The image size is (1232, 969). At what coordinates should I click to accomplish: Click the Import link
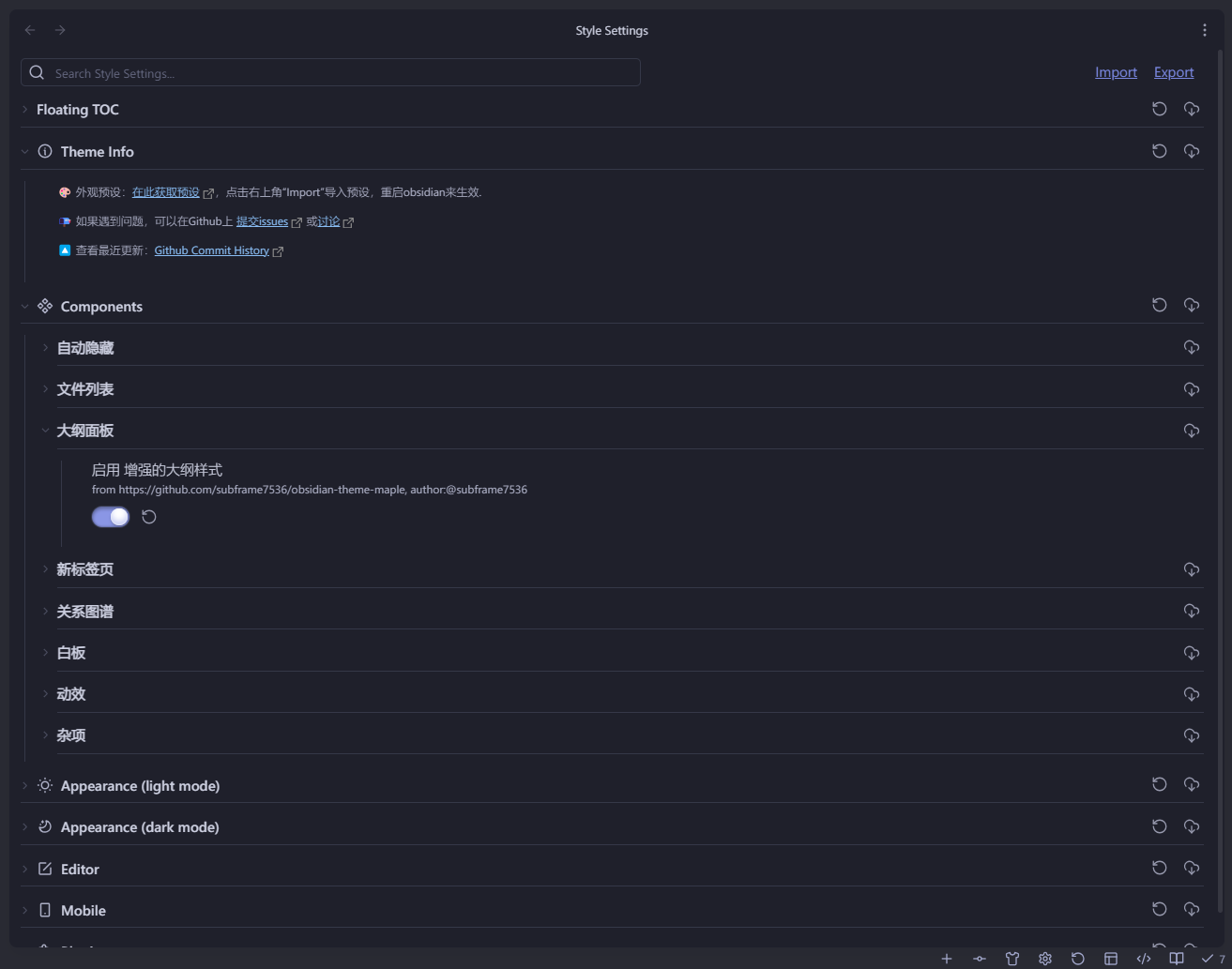(1116, 72)
